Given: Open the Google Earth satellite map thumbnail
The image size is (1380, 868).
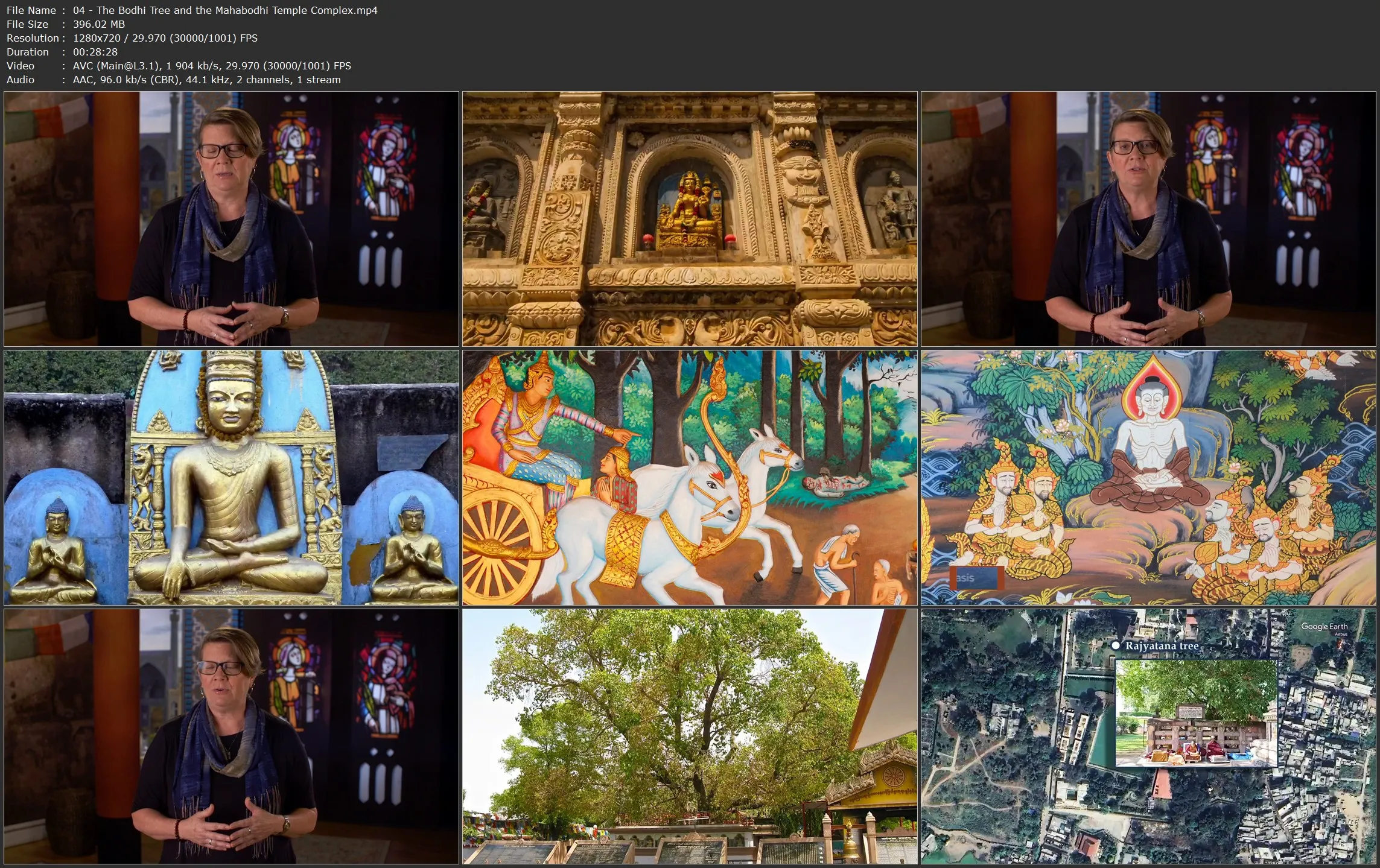Looking at the screenshot, I should pos(1148,737).
